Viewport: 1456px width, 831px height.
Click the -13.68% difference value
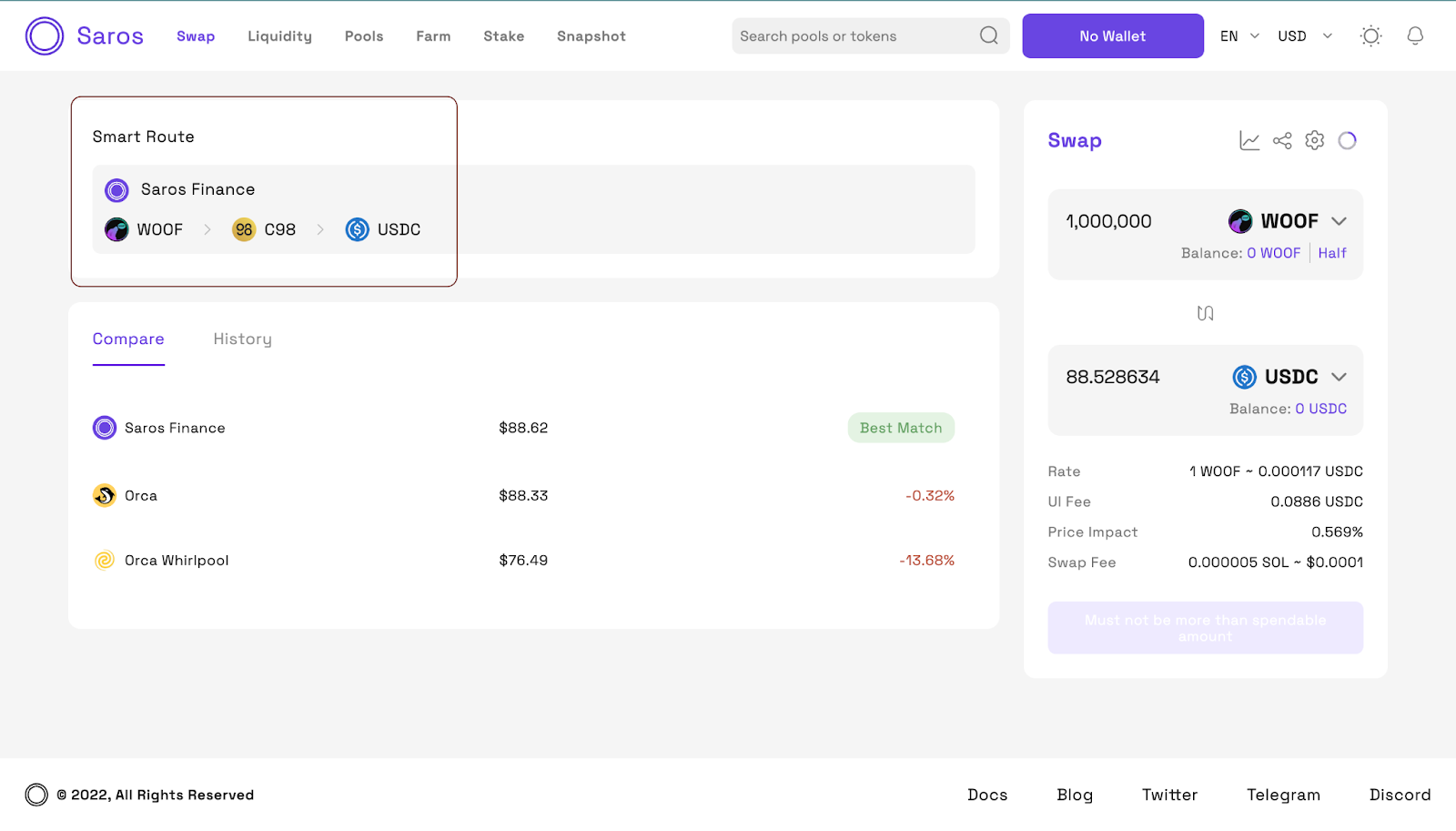(926, 560)
